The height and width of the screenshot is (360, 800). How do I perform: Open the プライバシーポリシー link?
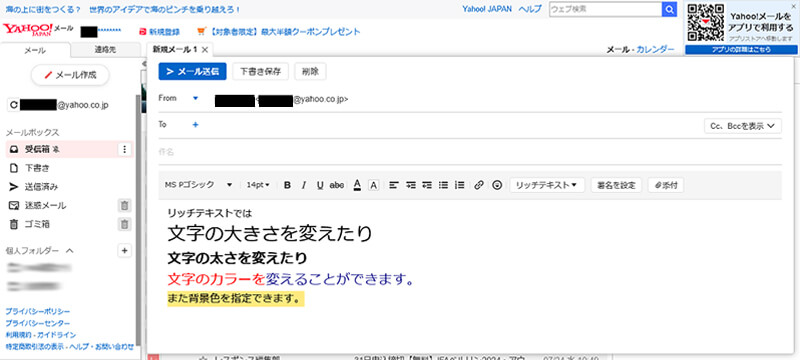coord(38,312)
